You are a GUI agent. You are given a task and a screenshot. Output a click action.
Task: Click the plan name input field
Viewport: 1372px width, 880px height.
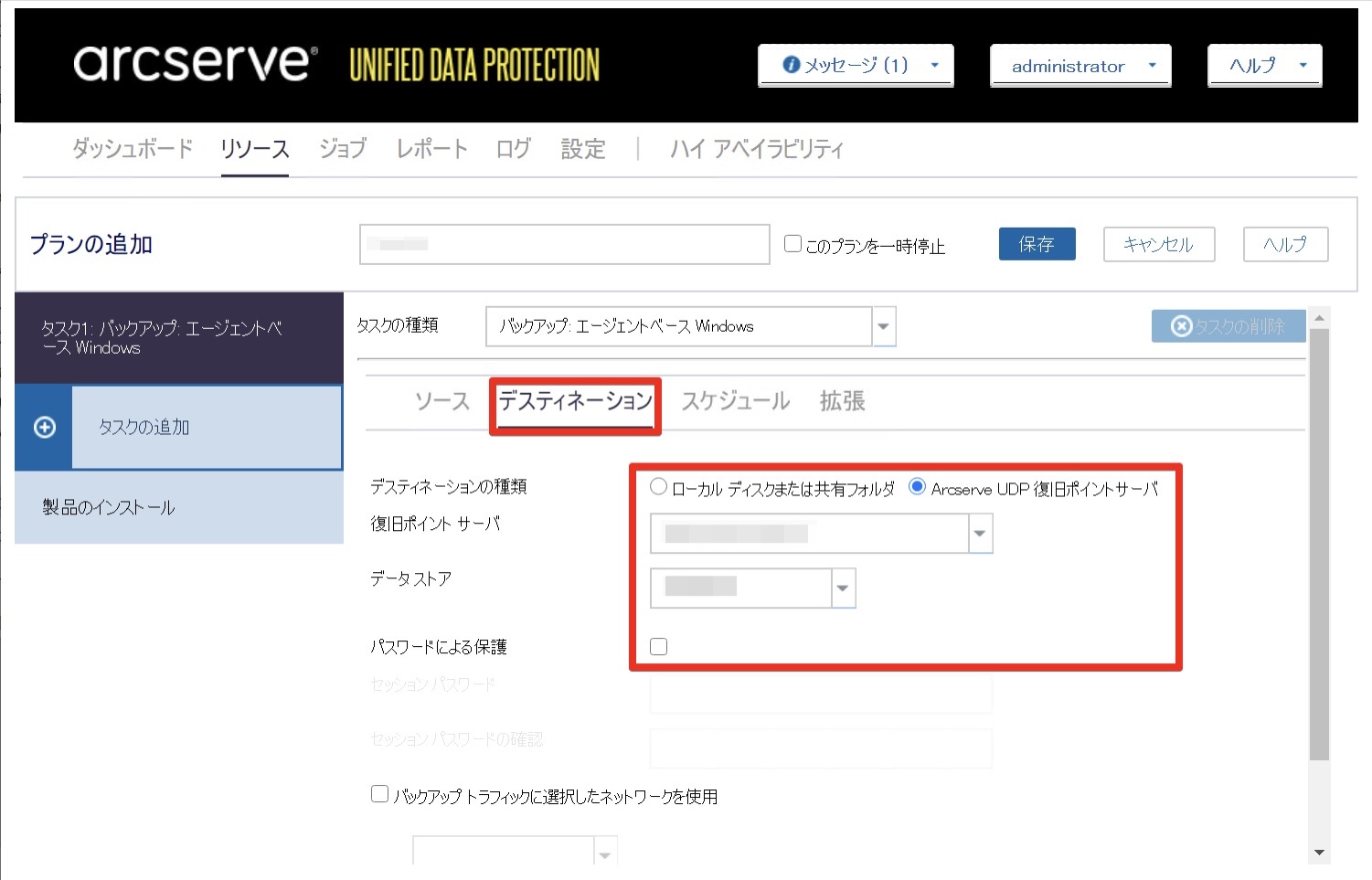pyautogui.click(x=565, y=244)
